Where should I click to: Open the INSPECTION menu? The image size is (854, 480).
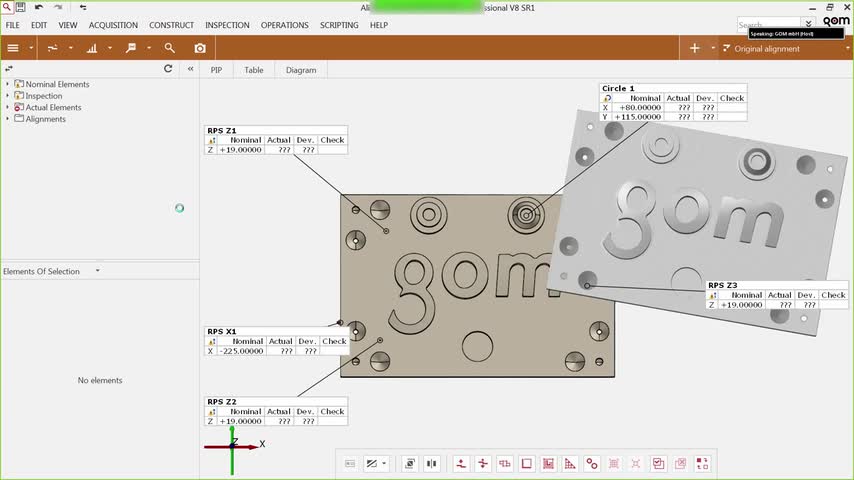point(227,25)
